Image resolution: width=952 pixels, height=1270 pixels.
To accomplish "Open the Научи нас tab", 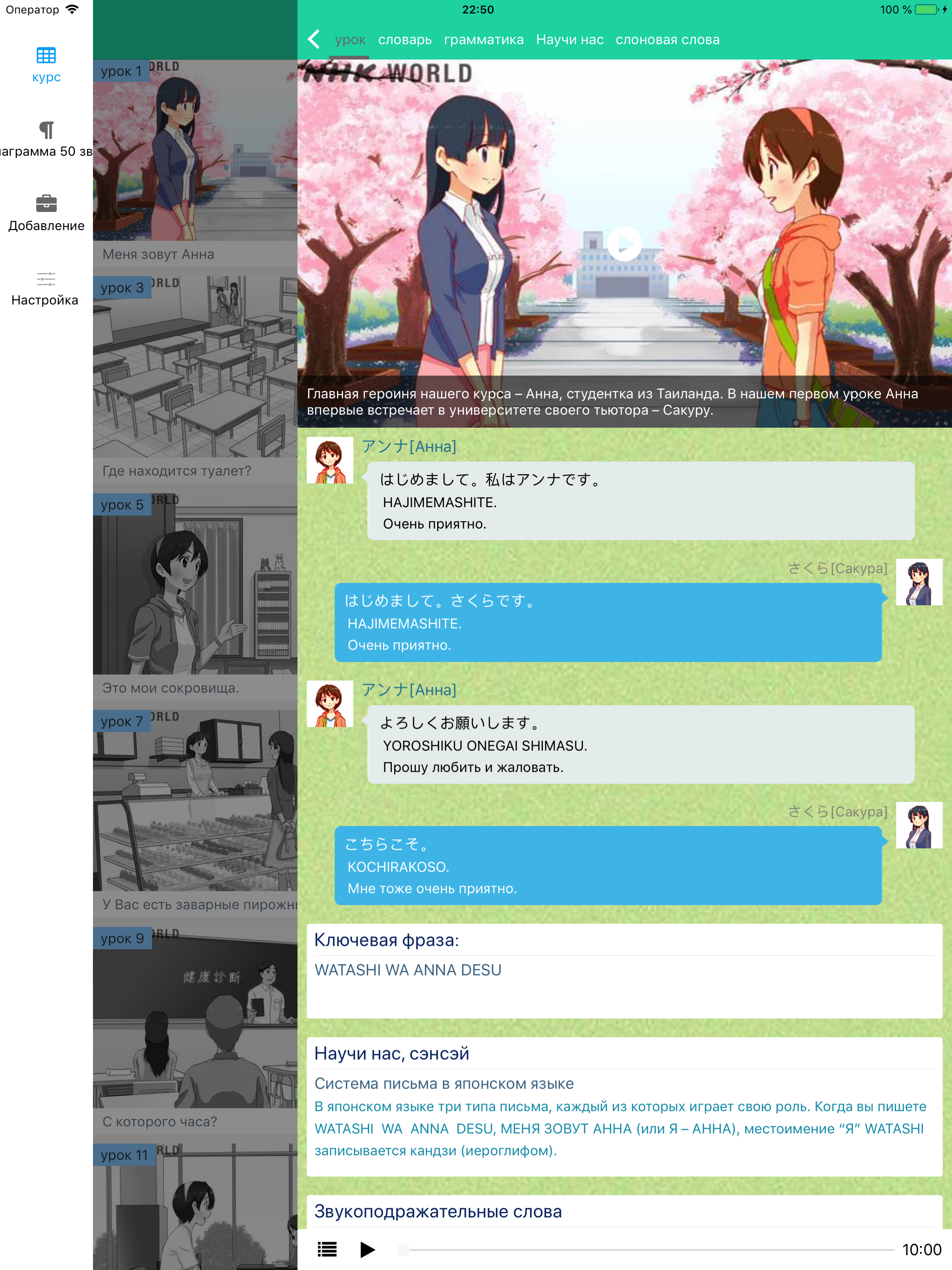I will click(x=569, y=40).
